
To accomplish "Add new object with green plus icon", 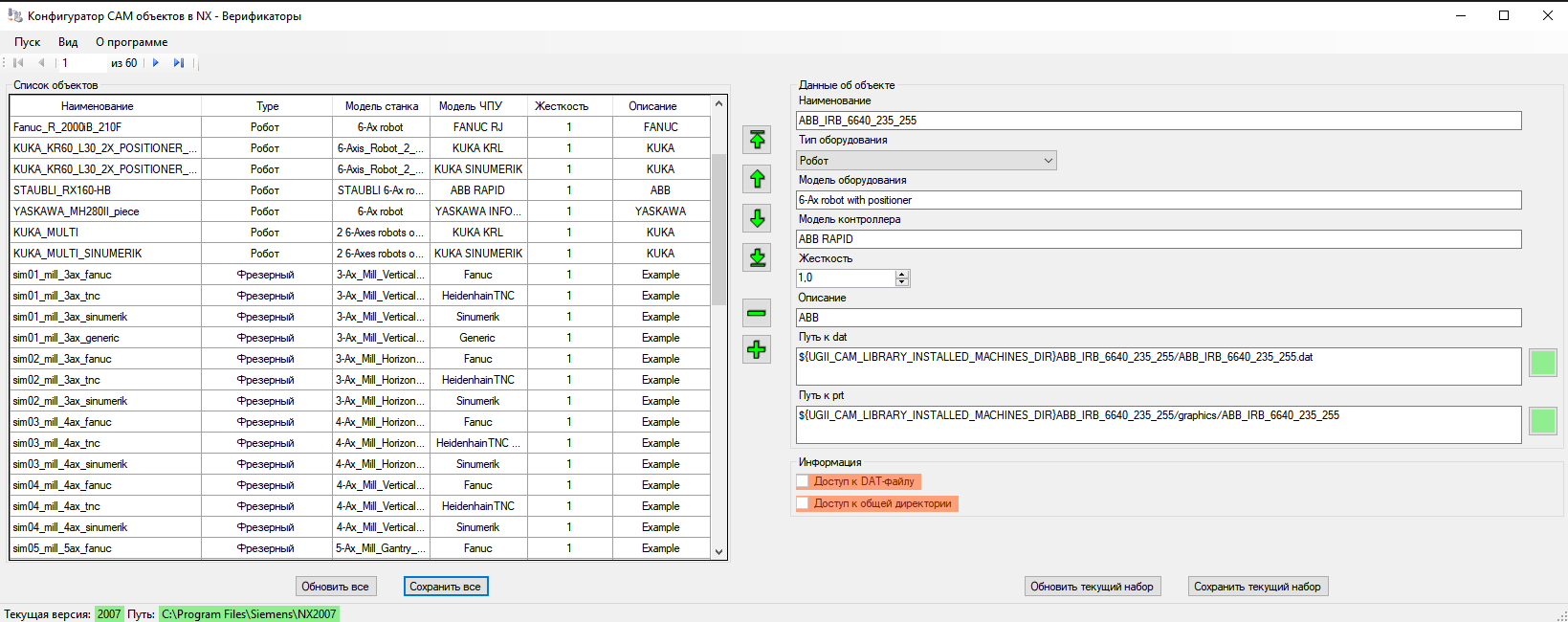I will 757,349.
